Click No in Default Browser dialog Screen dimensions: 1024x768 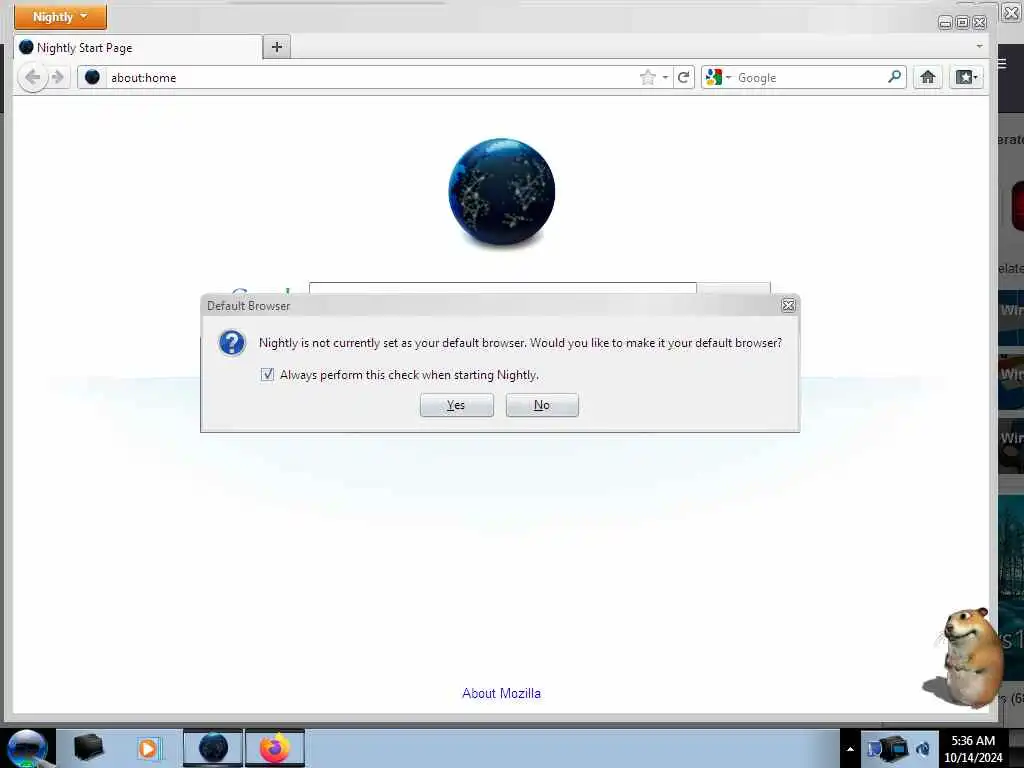tap(542, 405)
